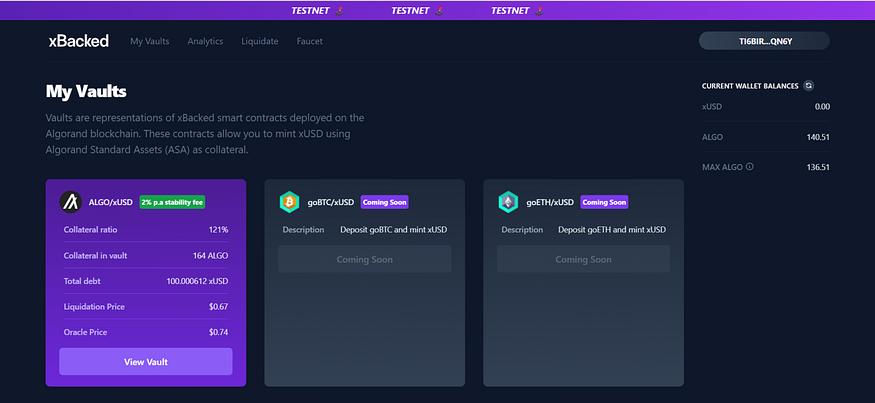Click Collateral ratio value 121%
Screen dimensions: 875x403
tap(218, 229)
